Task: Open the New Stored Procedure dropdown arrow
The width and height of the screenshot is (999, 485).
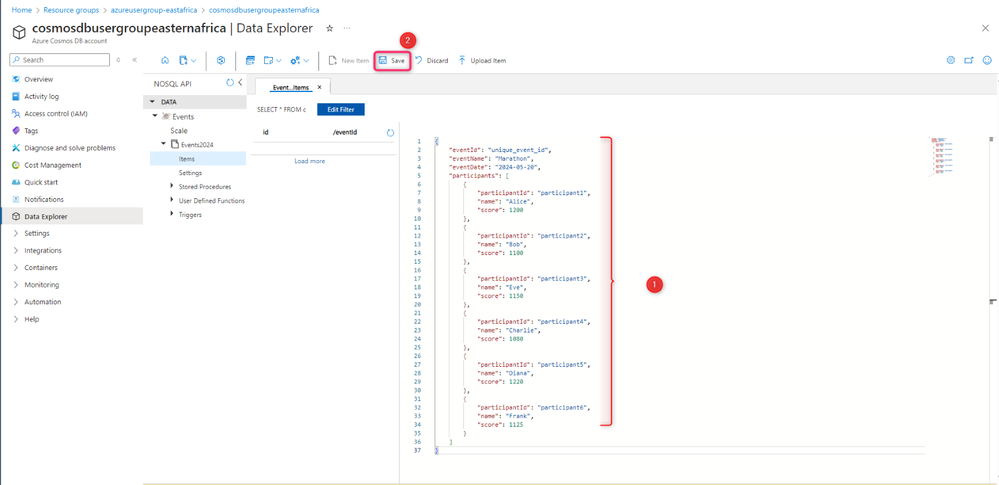Action: (306, 61)
